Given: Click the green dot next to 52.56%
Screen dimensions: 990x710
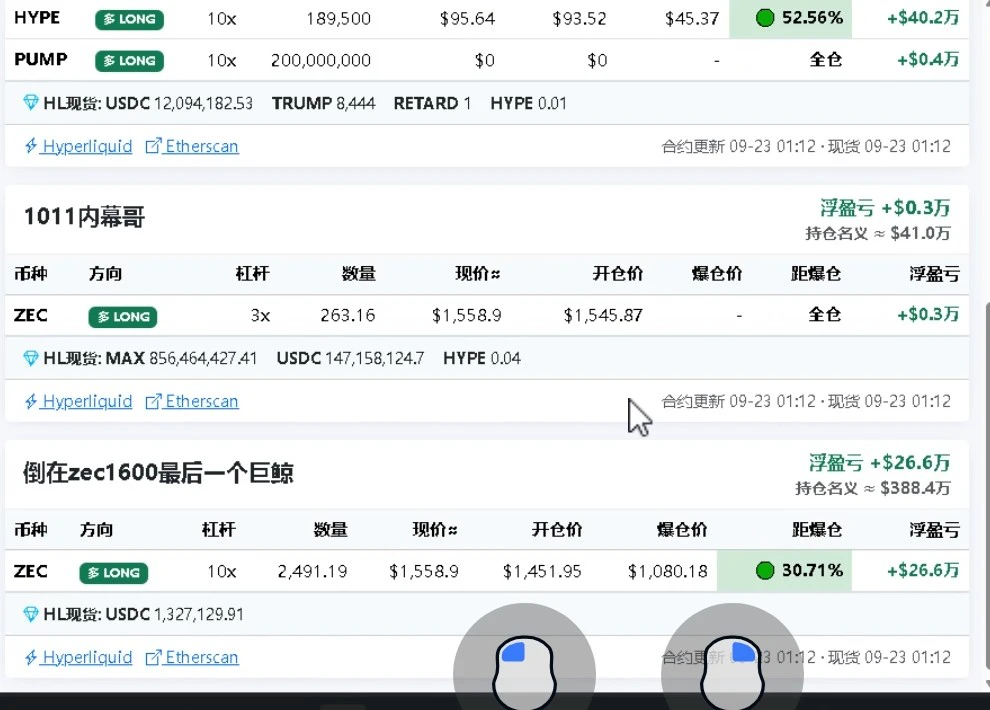Looking at the screenshot, I should (765, 18).
